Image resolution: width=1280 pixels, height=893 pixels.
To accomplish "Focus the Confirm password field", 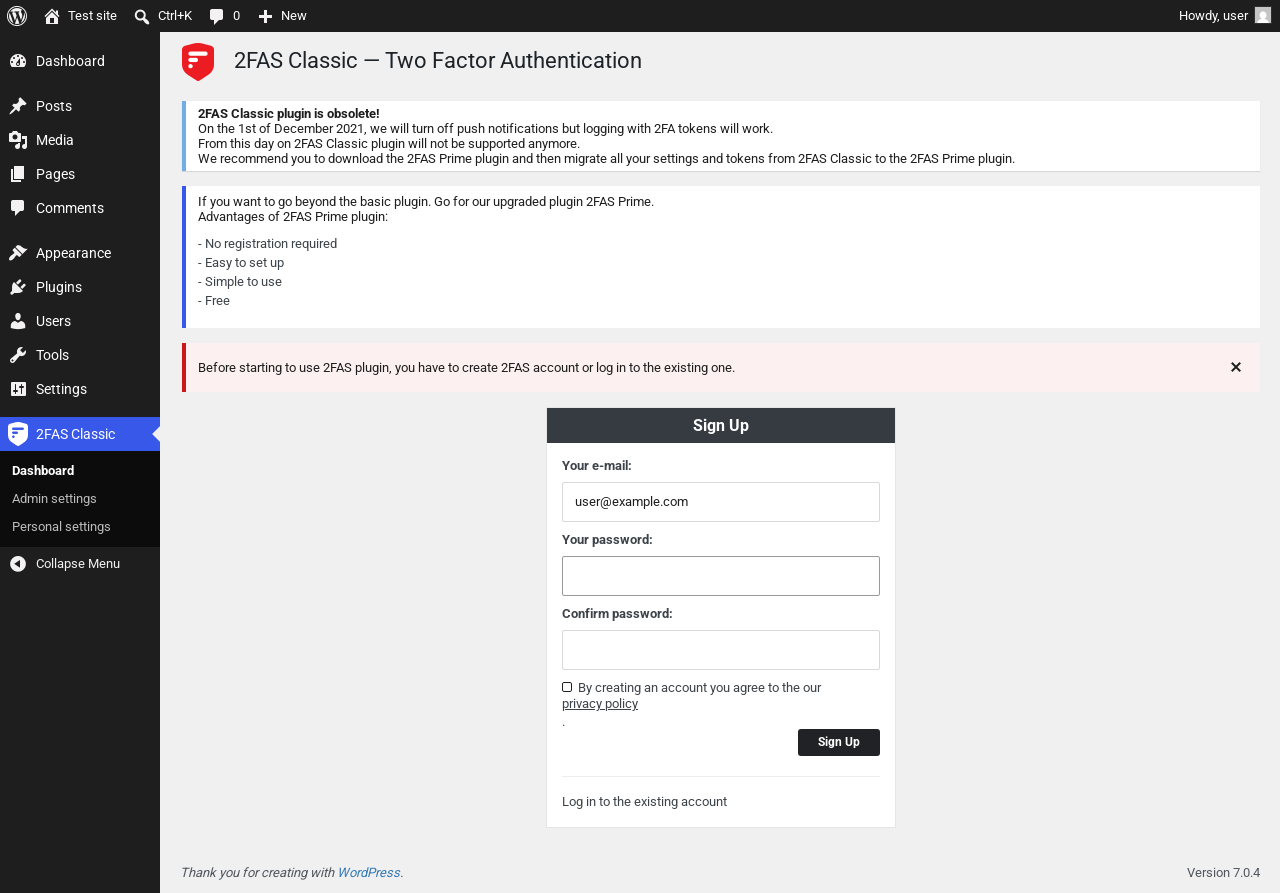I will 721,650.
